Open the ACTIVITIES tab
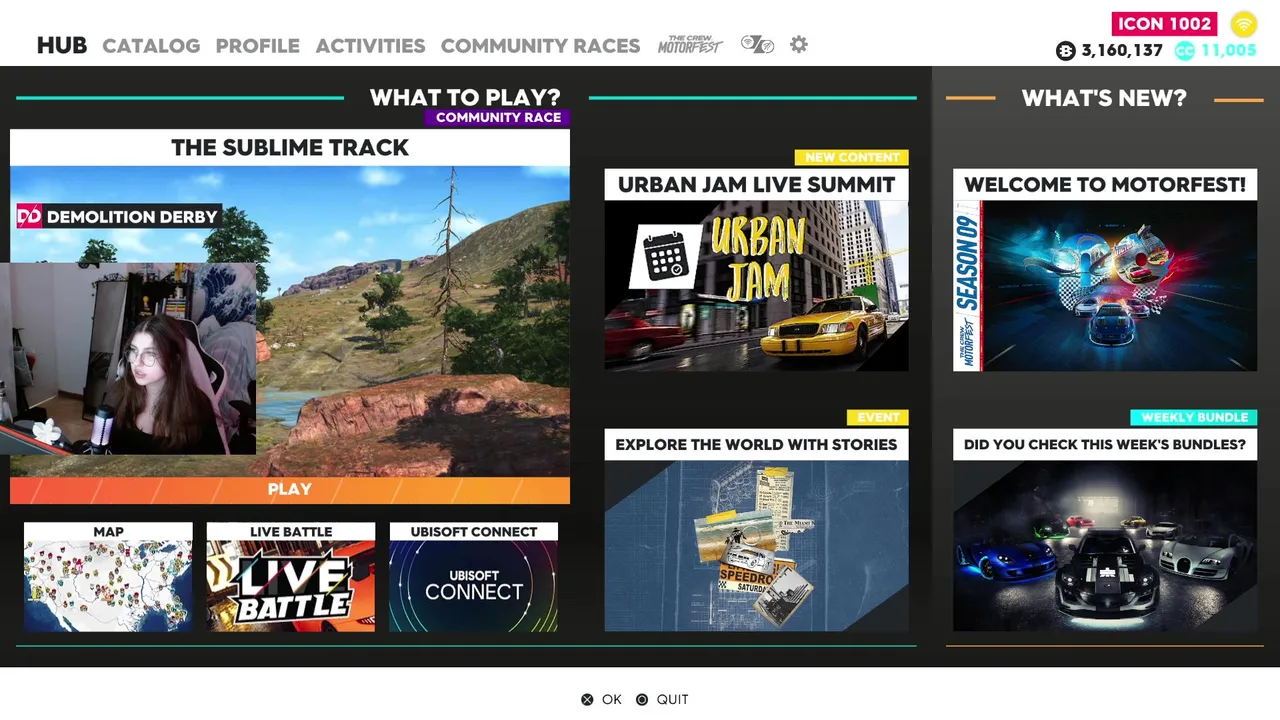 coord(371,46)
